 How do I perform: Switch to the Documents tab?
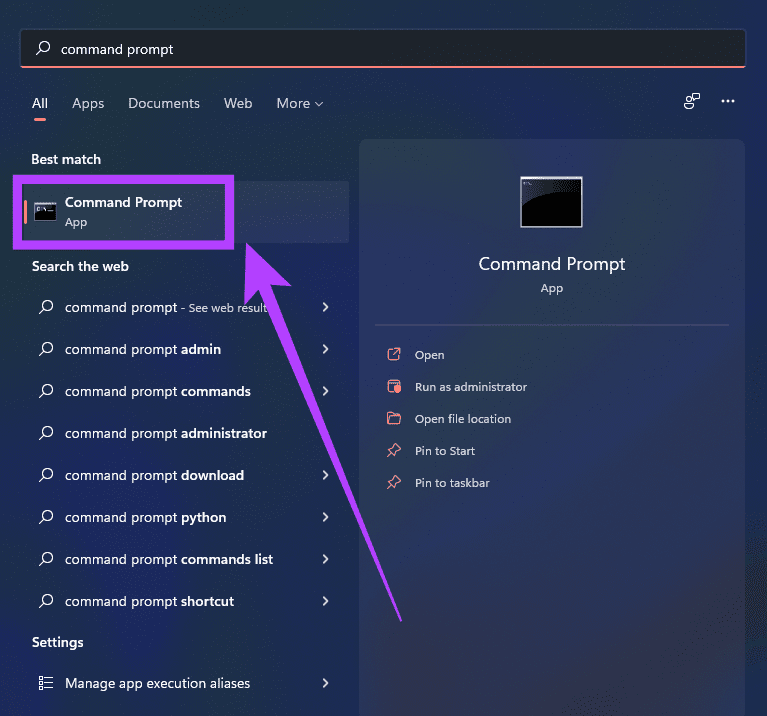coord(164,103)
